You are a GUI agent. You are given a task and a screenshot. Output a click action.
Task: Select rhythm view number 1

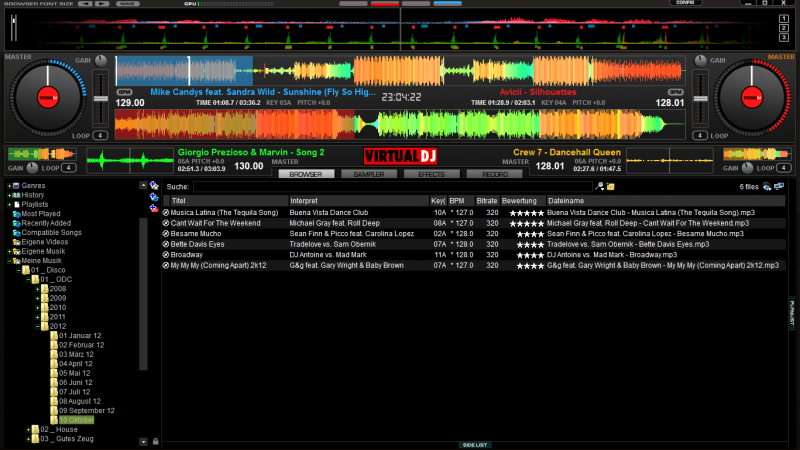coord(784,18)
